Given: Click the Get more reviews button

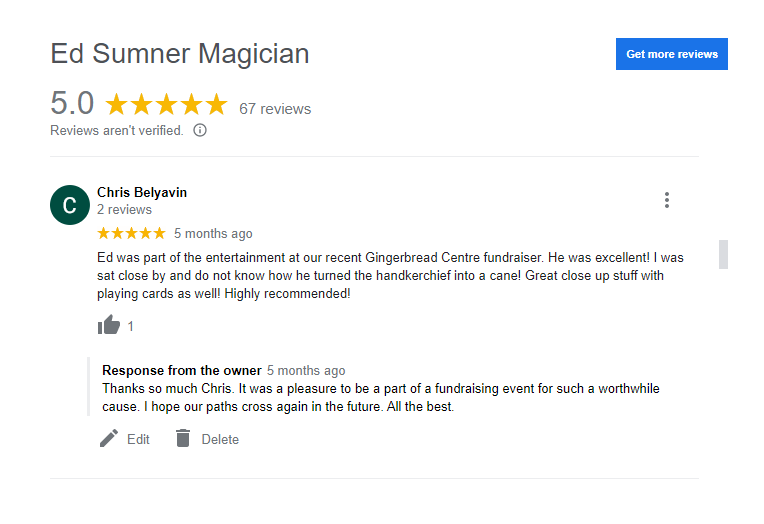Looking at the screenshot, I should click(x=671, y=54).
